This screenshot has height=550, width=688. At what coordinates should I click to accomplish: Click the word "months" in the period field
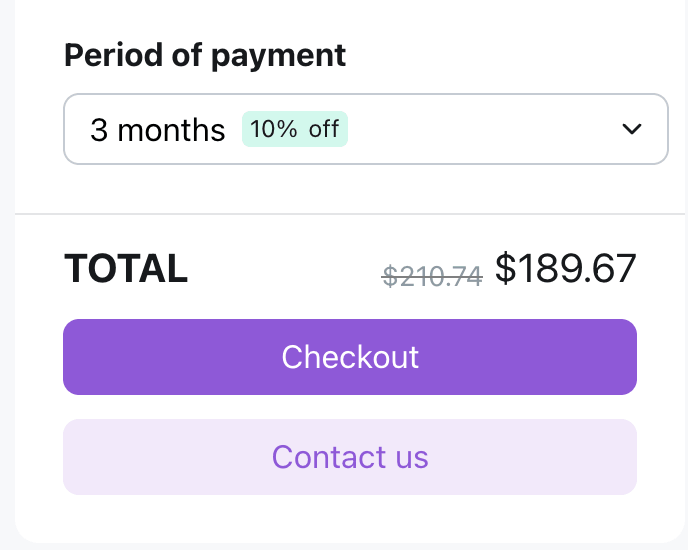click(171, 130)
